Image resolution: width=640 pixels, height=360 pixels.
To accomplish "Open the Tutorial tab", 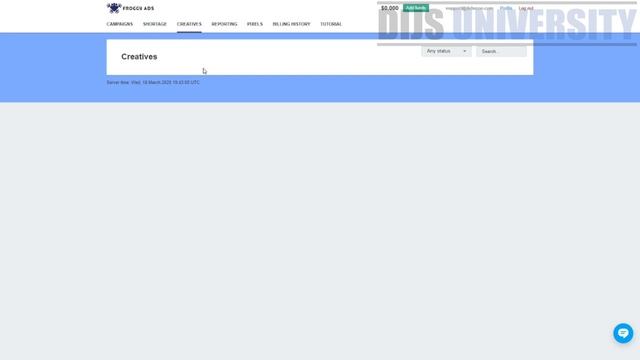I will click(x=331, y=24).
